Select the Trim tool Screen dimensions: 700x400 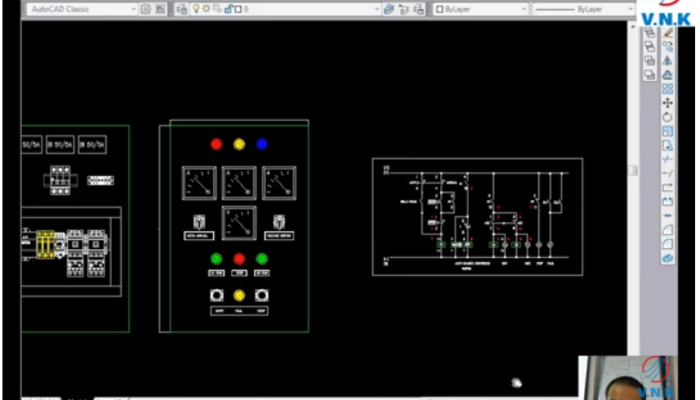[667, 159]
